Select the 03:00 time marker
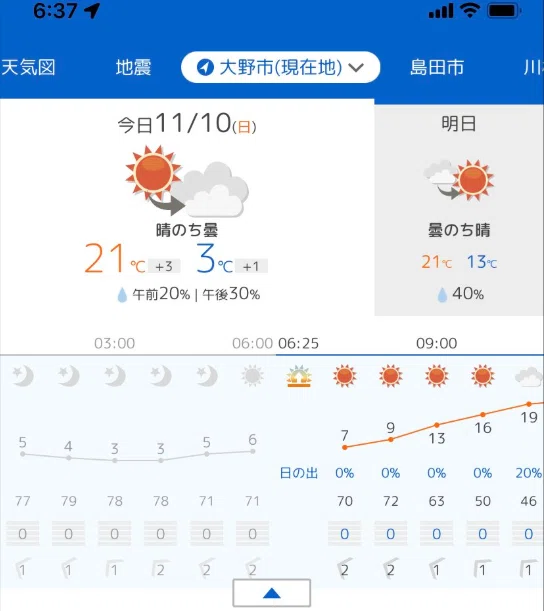 pos(115,343)
